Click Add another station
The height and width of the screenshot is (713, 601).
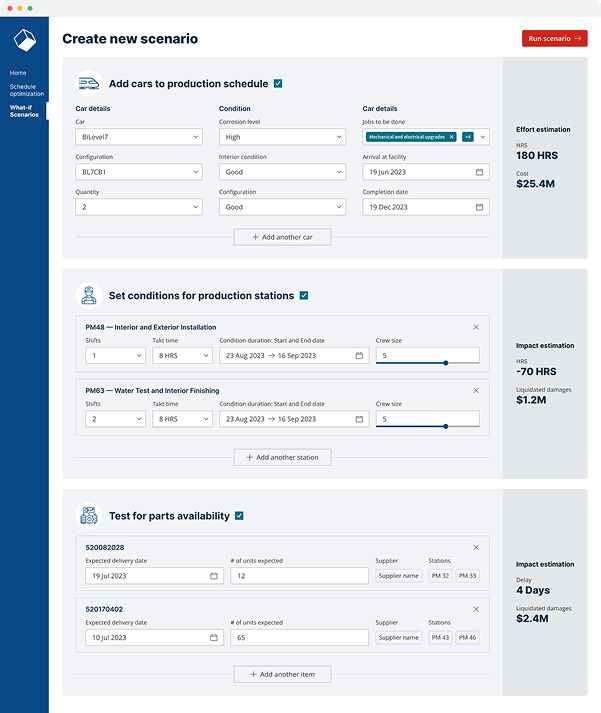(282, 457)
